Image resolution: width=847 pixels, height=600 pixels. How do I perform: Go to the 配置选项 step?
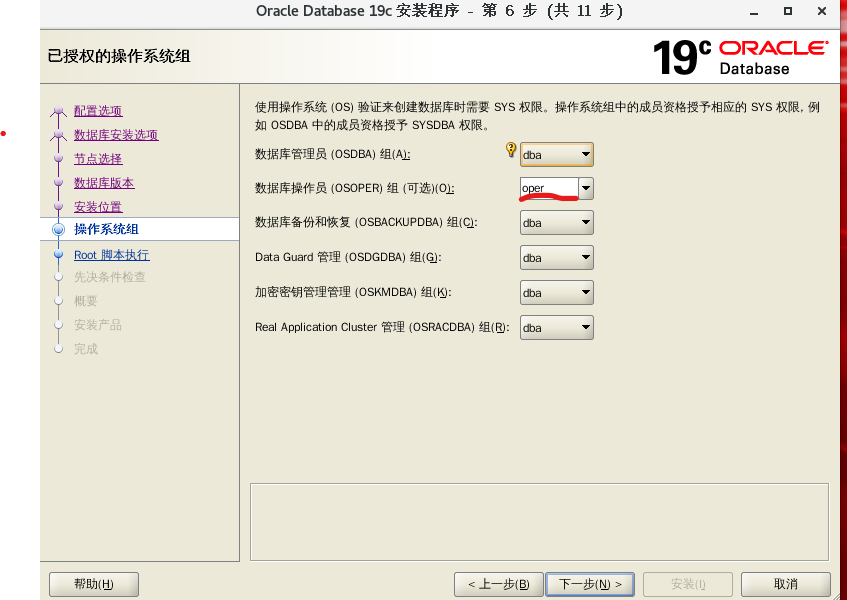98,111
